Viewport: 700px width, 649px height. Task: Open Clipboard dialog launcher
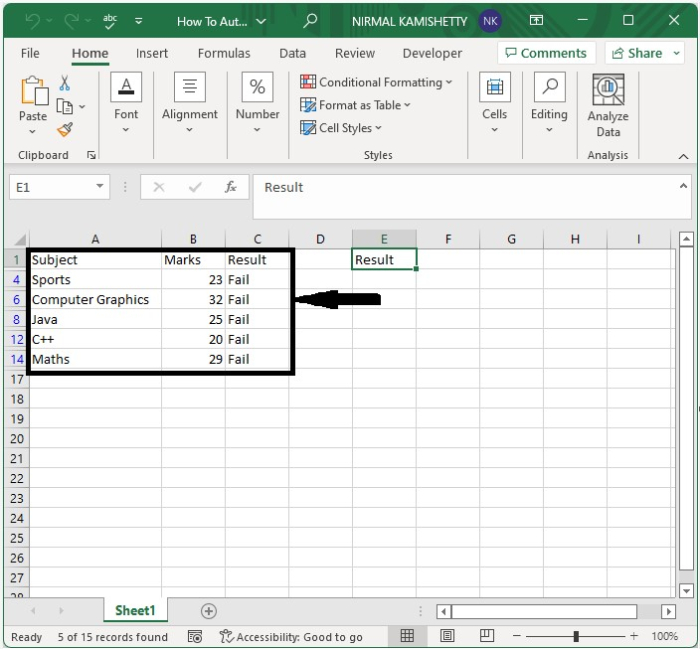pyautogui.click(x=92, y=155)
